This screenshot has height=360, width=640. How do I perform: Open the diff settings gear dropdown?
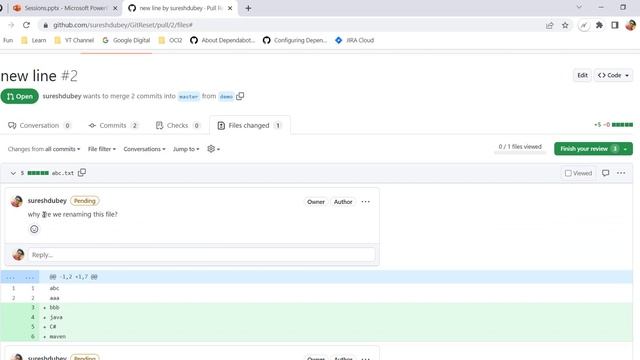pos(213,149)
